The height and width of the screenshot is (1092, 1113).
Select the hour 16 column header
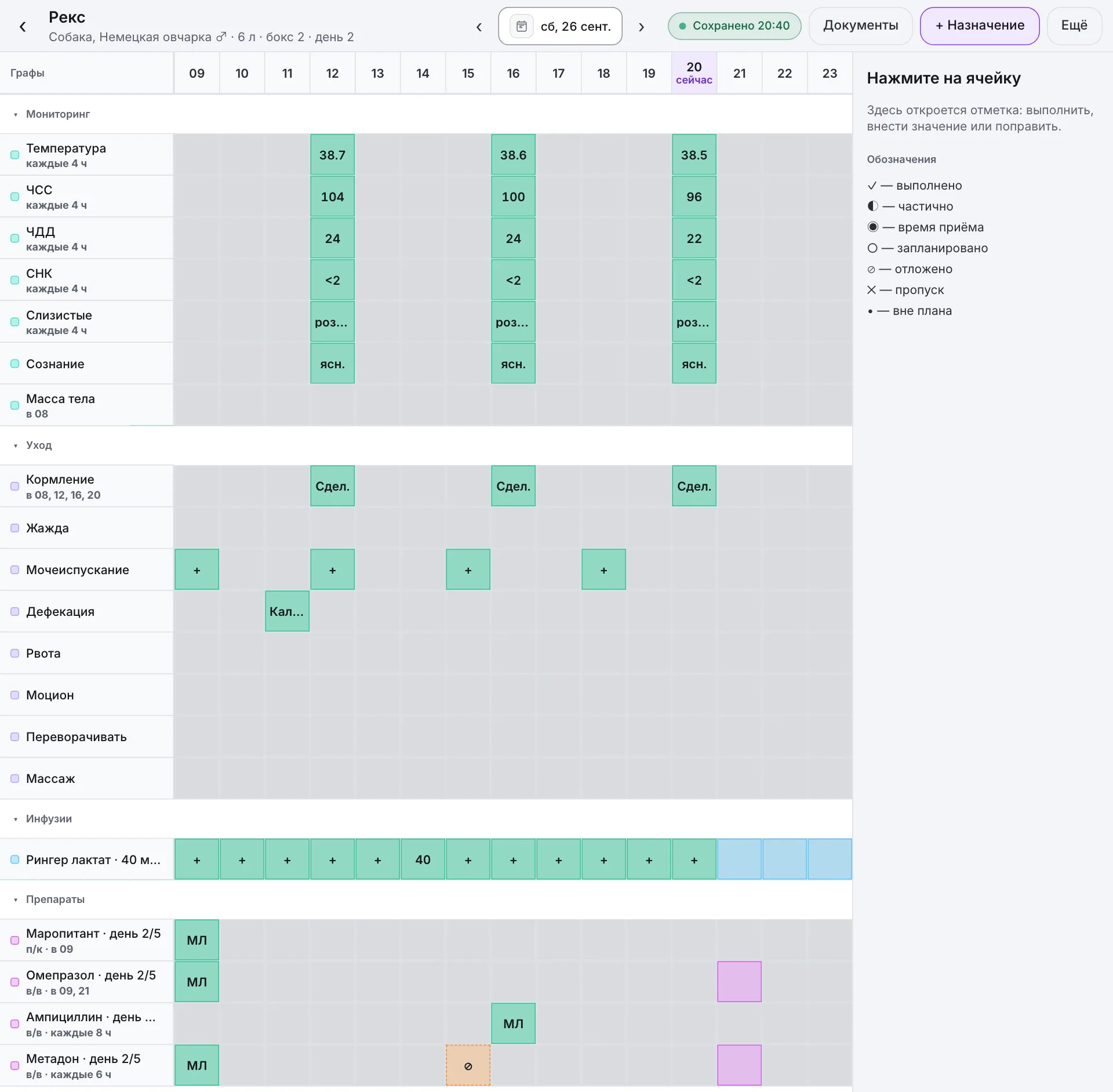513,73
